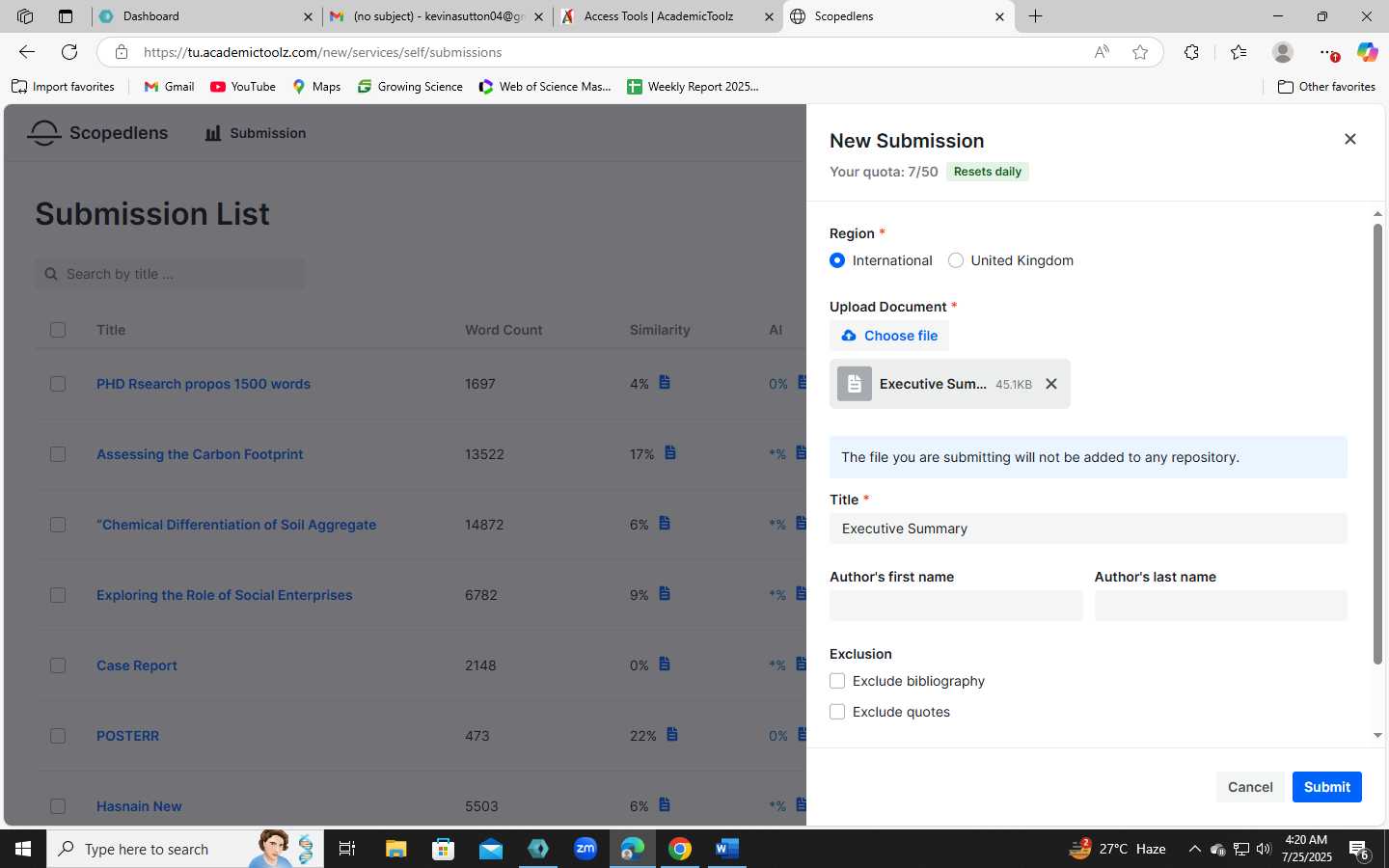The image size is (1389, 868).
Task: Show hidden system tray icons
Action: [x=1194, y=849]
